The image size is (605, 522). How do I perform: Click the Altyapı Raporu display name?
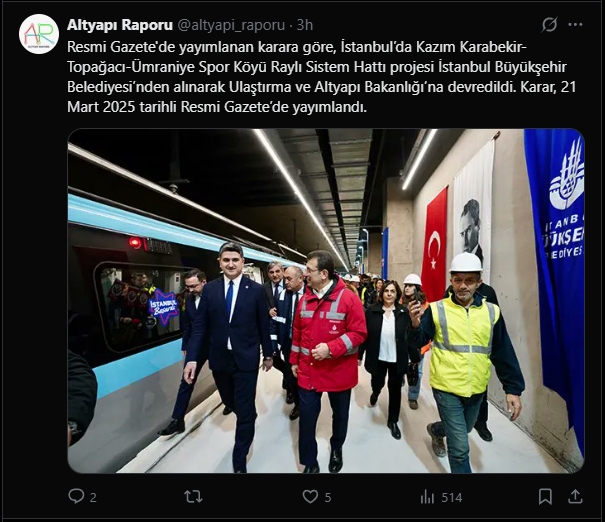[120, 25]
